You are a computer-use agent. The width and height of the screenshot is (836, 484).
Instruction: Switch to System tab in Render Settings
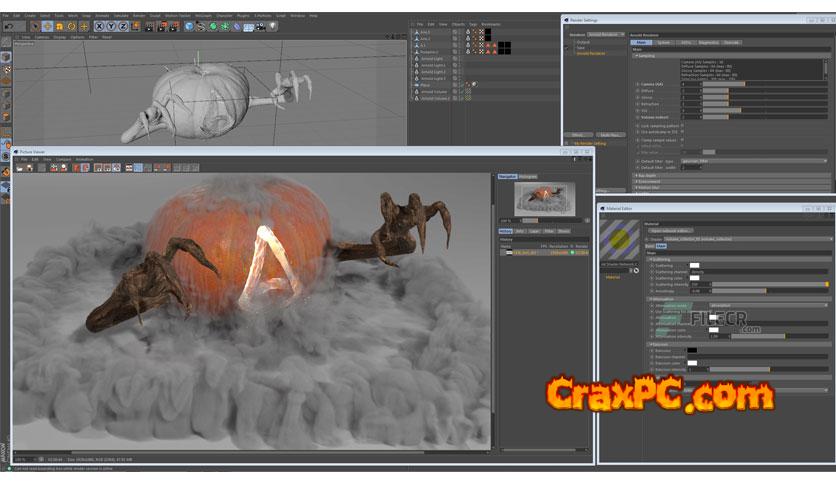664,43
